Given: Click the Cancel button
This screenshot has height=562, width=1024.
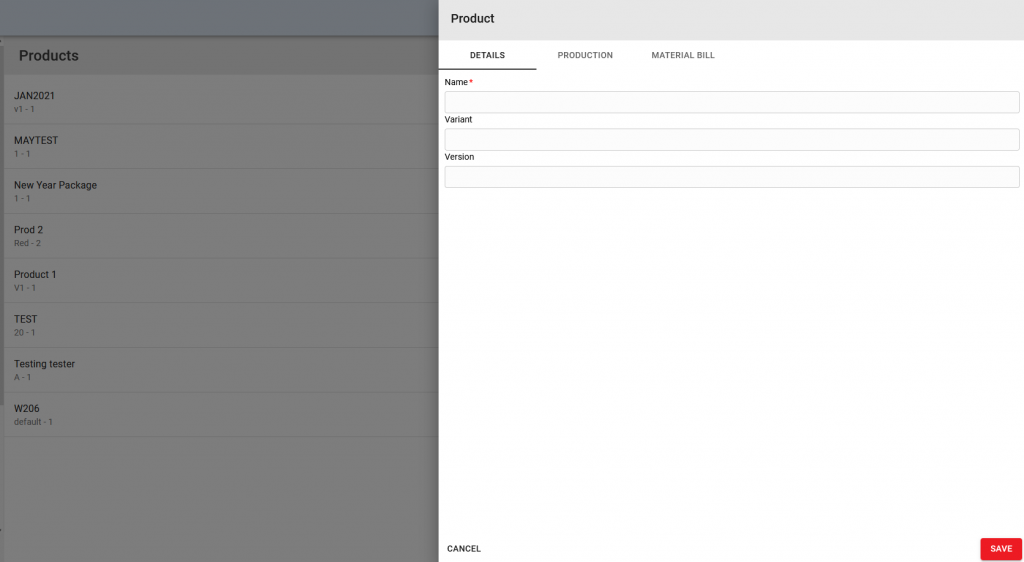Looking at the screenshot, I should pyautogui.click(x=464, y=549).
